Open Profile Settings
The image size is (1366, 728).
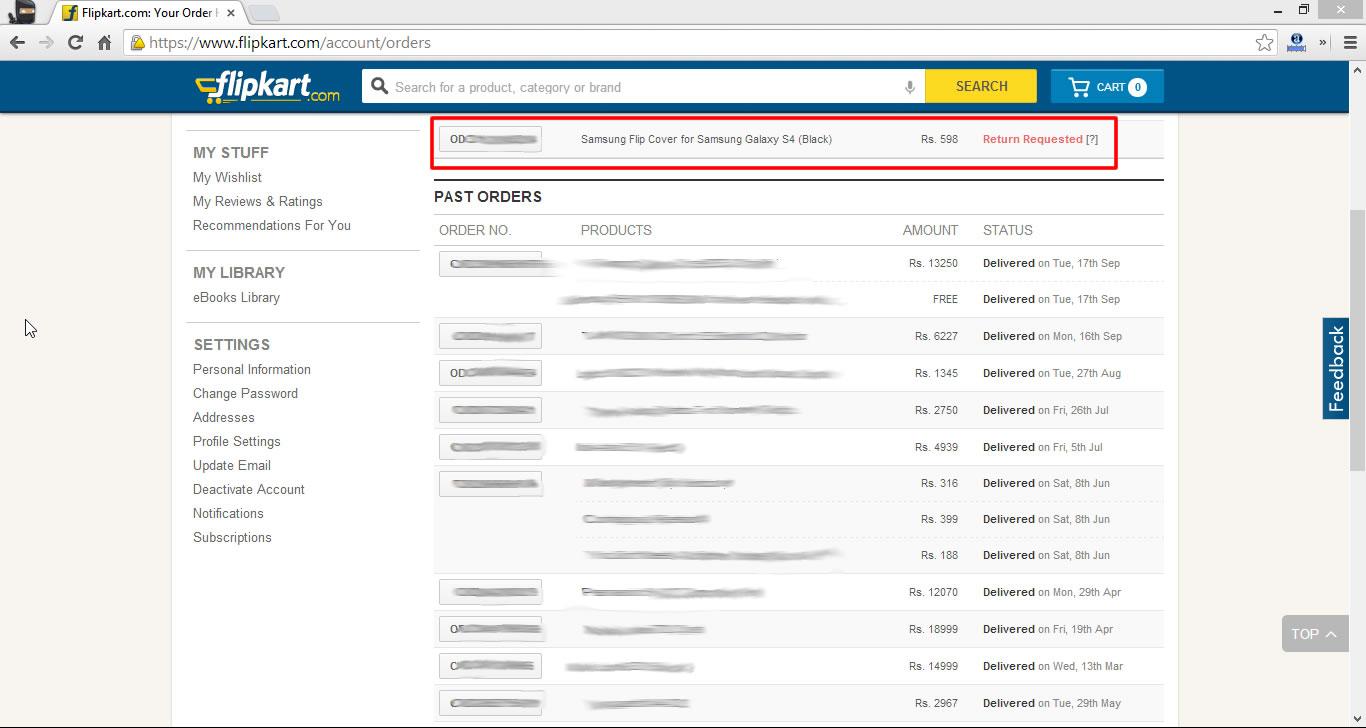click(x=237, y=441)
